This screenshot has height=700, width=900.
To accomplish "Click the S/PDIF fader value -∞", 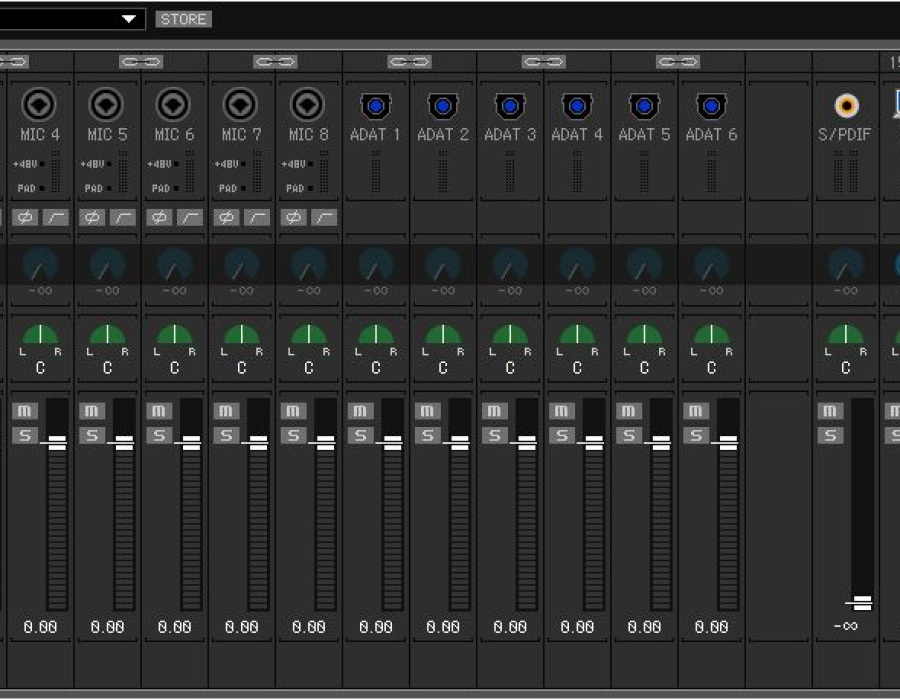I will 846,626.
